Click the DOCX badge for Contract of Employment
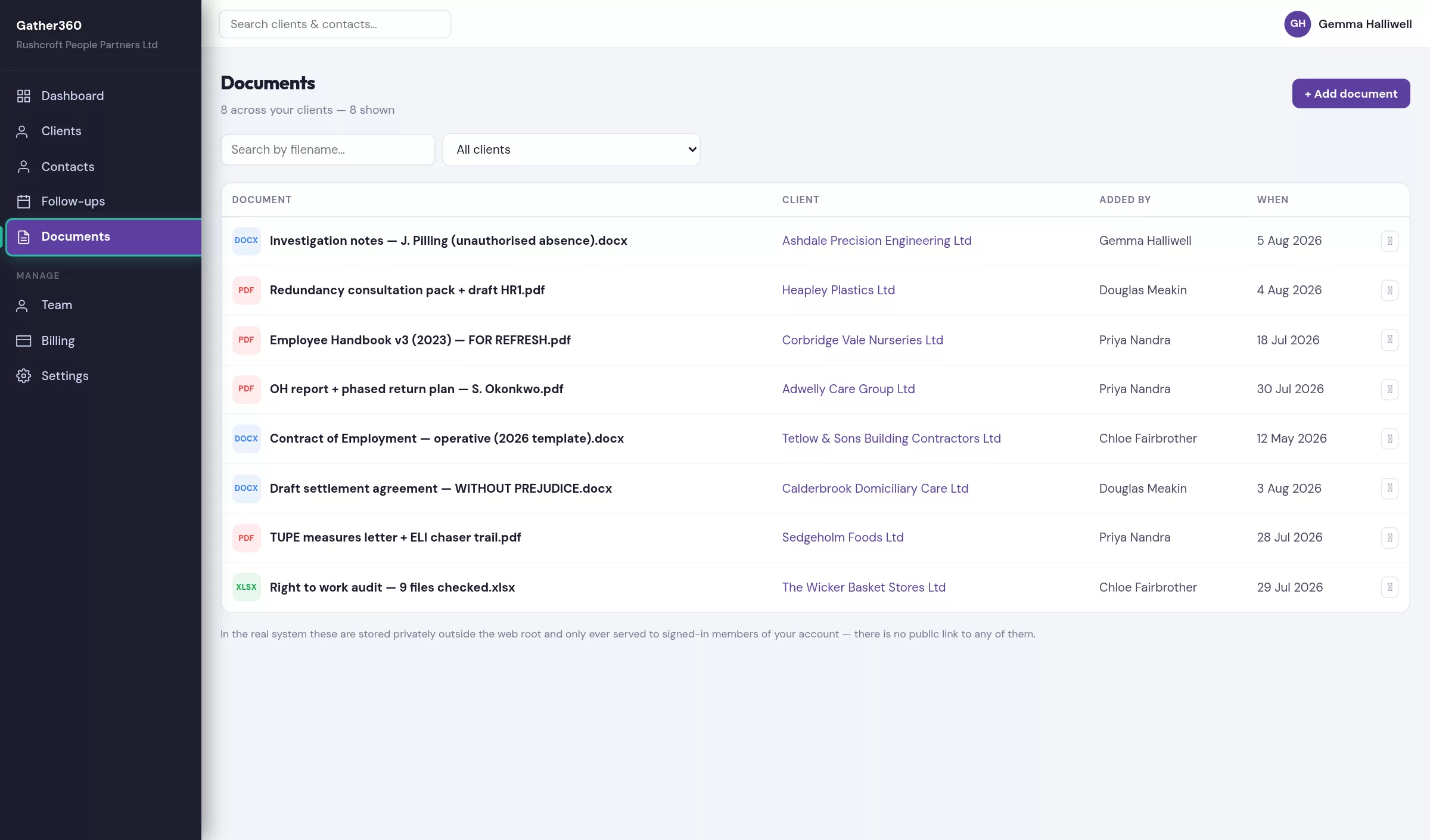Screen dimensions: 1430x840 246,438
